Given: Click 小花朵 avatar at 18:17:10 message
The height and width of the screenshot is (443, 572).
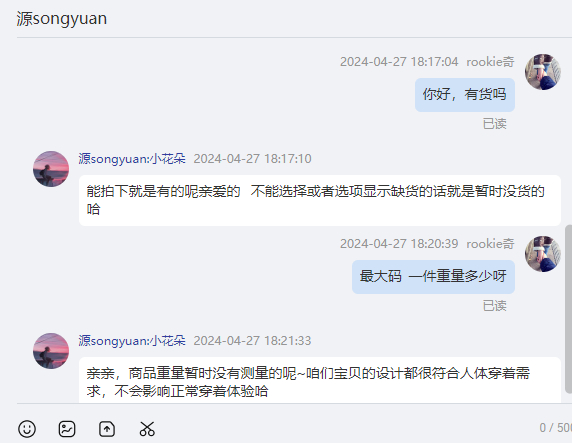Looking at the screenshot, I should point(51,169).
